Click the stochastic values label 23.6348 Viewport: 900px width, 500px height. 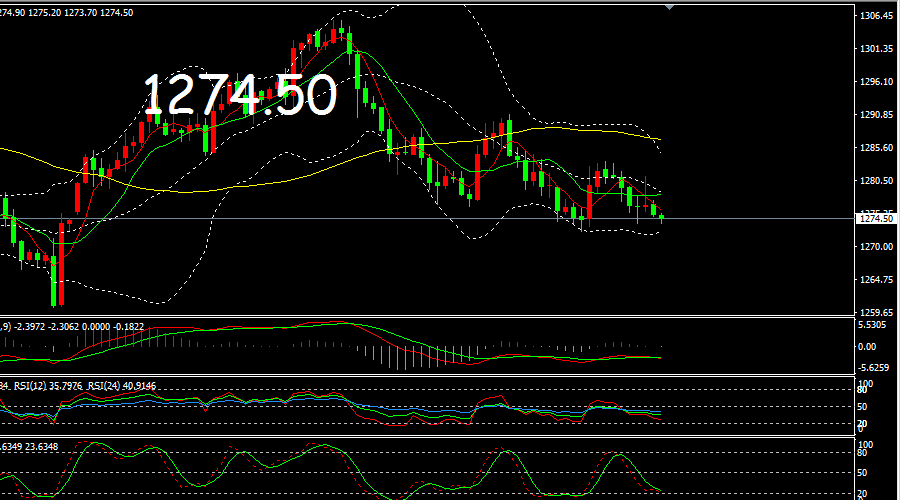click(41, 447)
